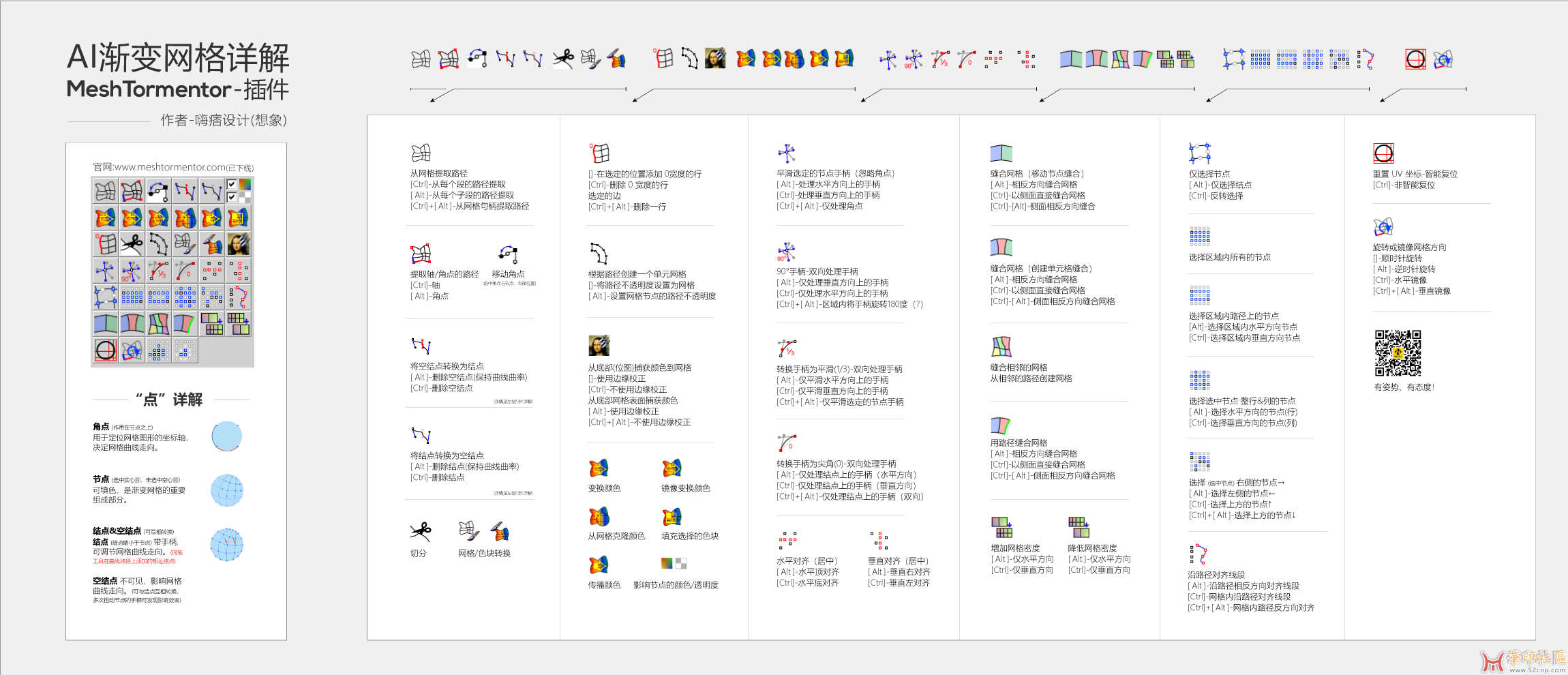The height and width of the screenshot is (675, 1568).
Task: Click scissors icon in the top icon strip
Action: pos(563,59)
